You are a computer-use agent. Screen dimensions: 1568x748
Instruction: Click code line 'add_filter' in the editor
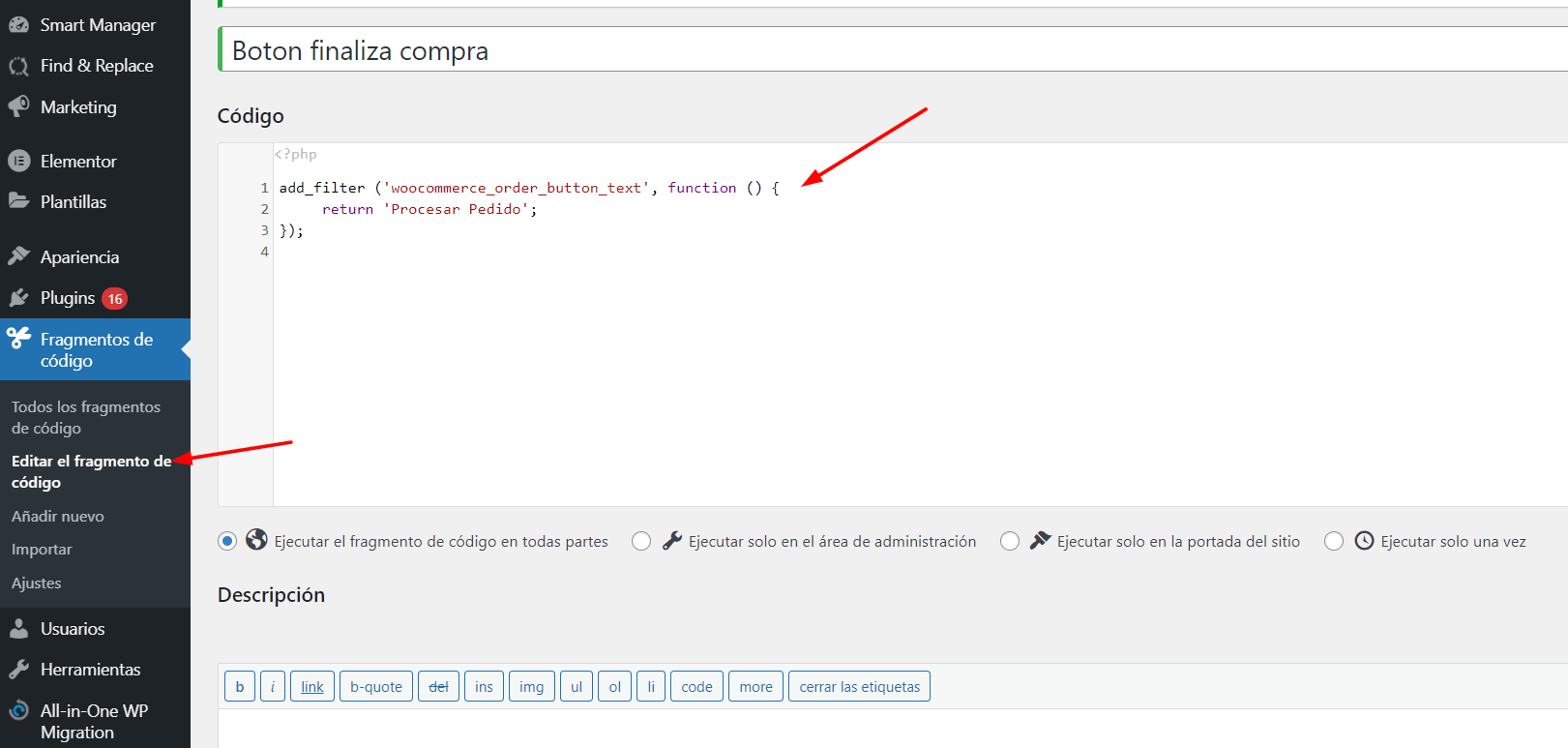tap(529, 188)
